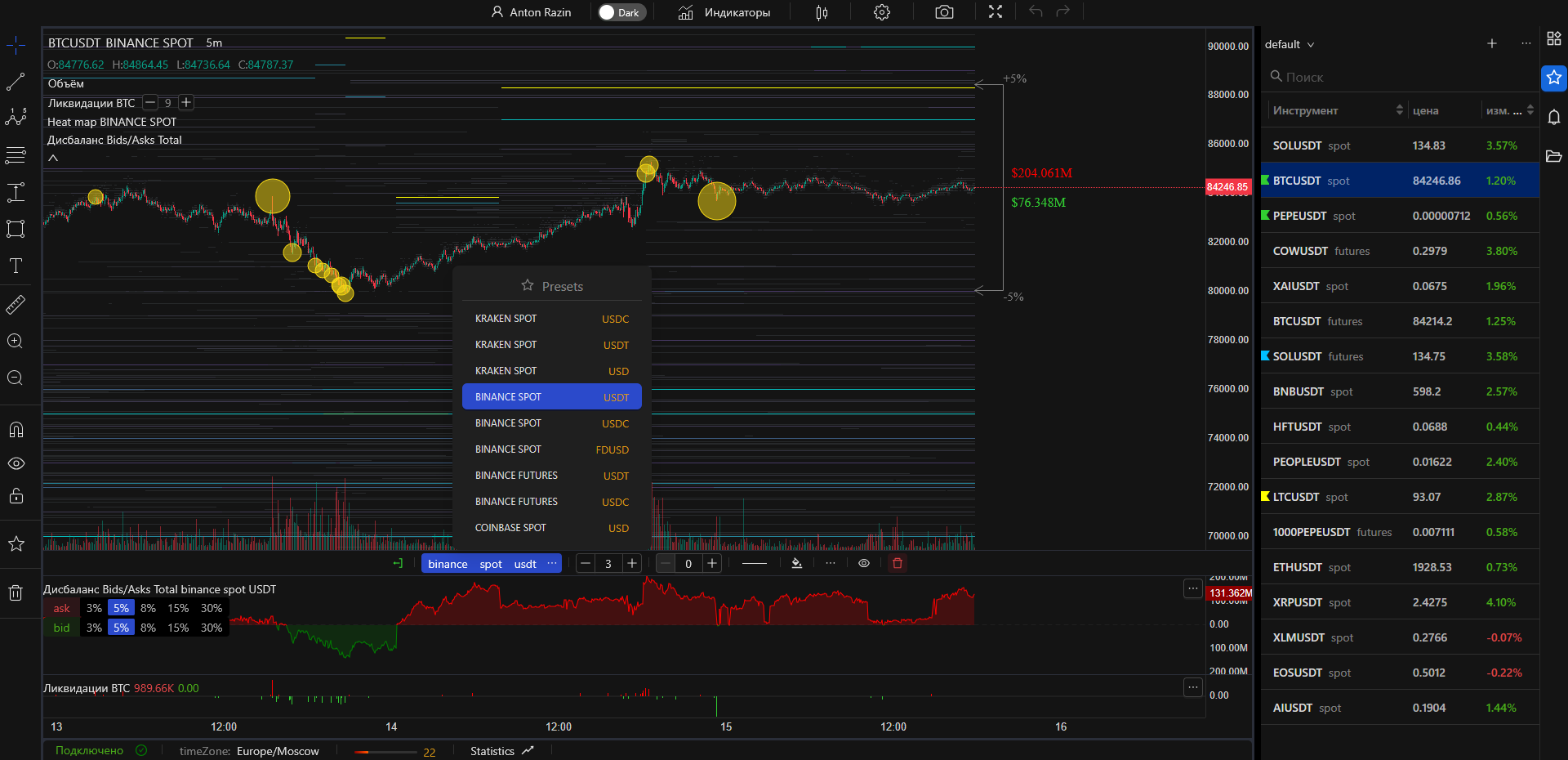Select KRAKEN SPOT USD preset

552,371
